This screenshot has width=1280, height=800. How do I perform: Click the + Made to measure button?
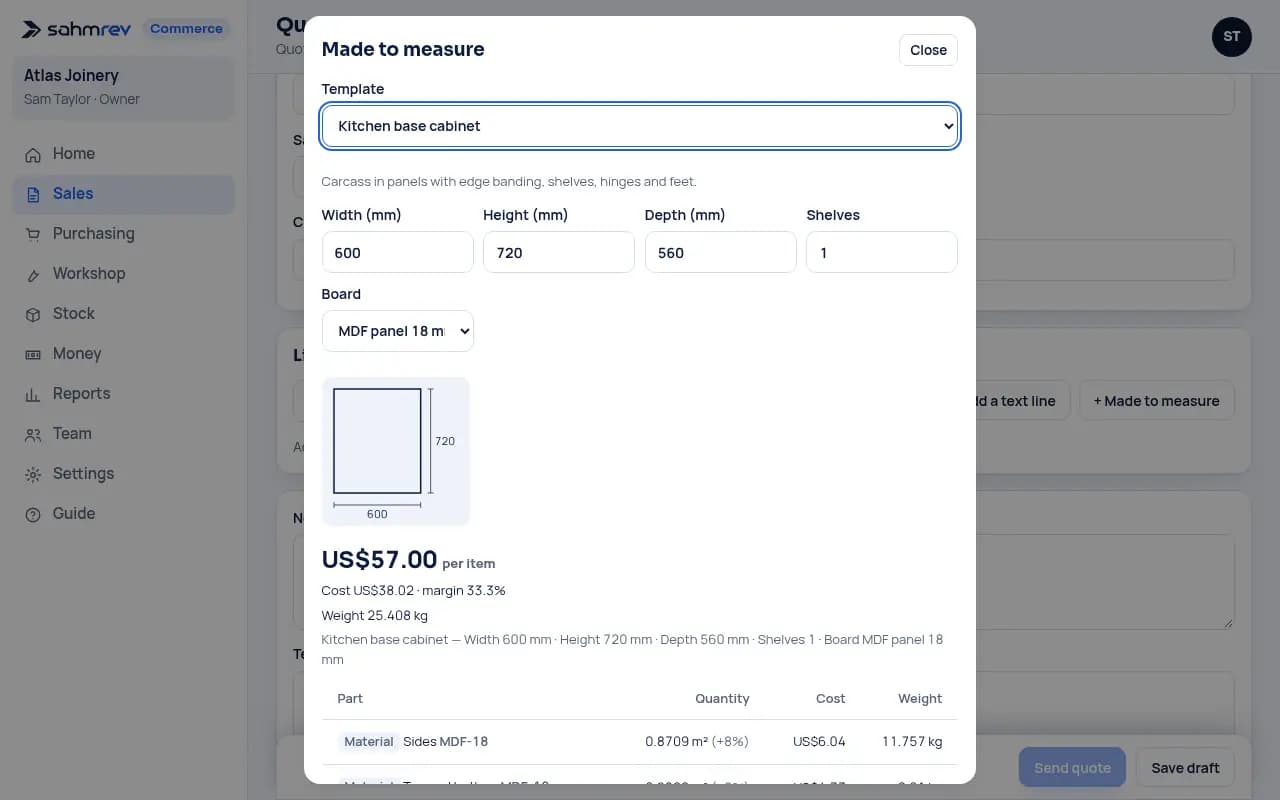pyautogui.click(x=1157, y=401)
